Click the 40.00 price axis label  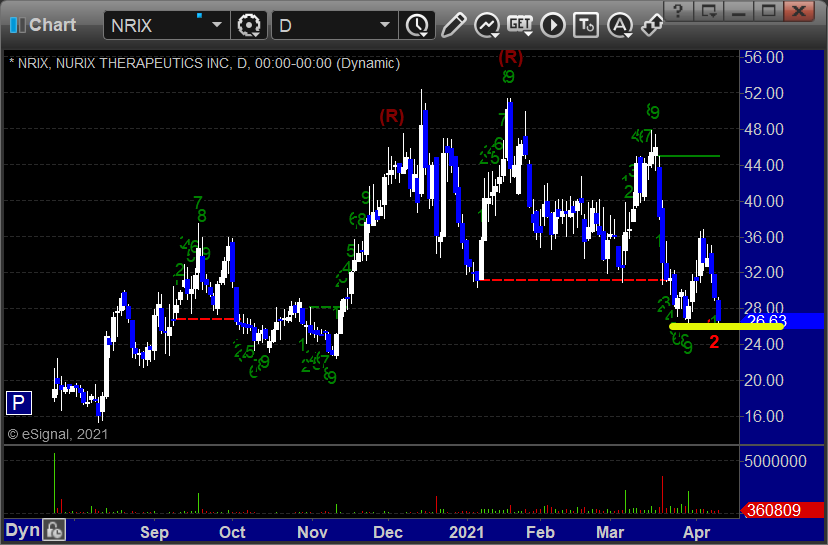click(764, 201)
